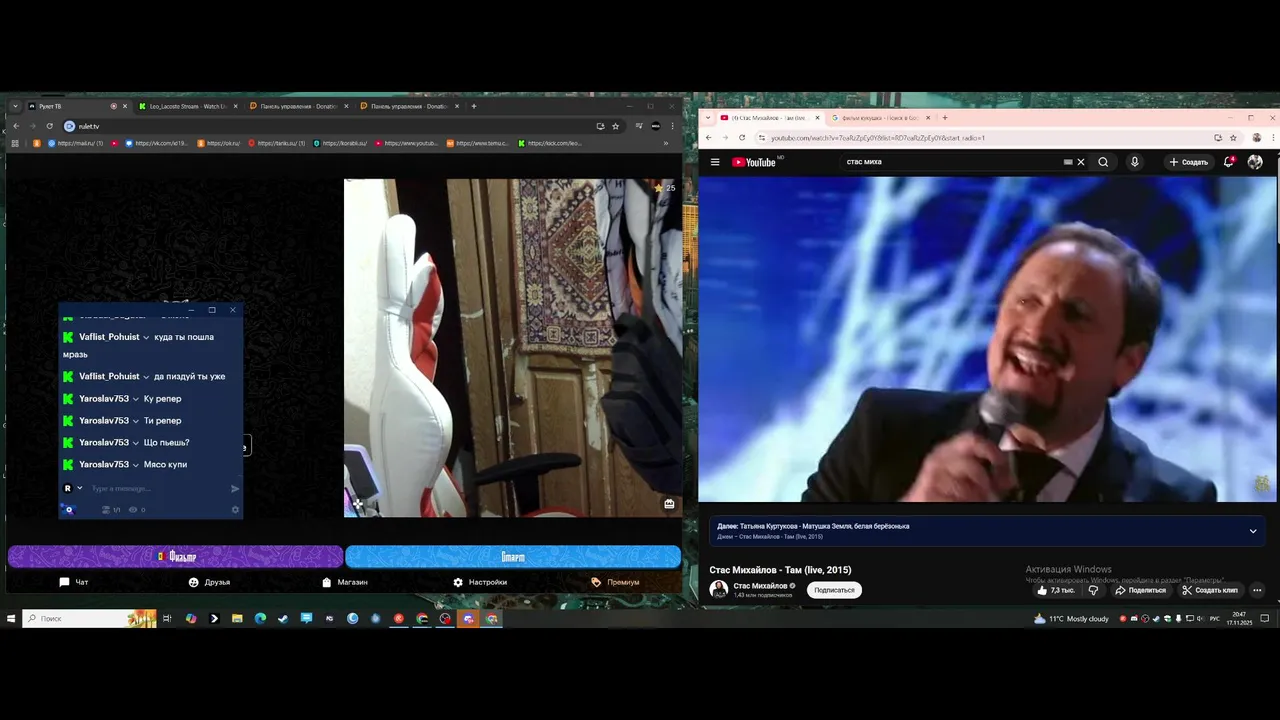Open the Премиум tab
The width and height of the screenshot is (1280, 720).
pos(615,582)
